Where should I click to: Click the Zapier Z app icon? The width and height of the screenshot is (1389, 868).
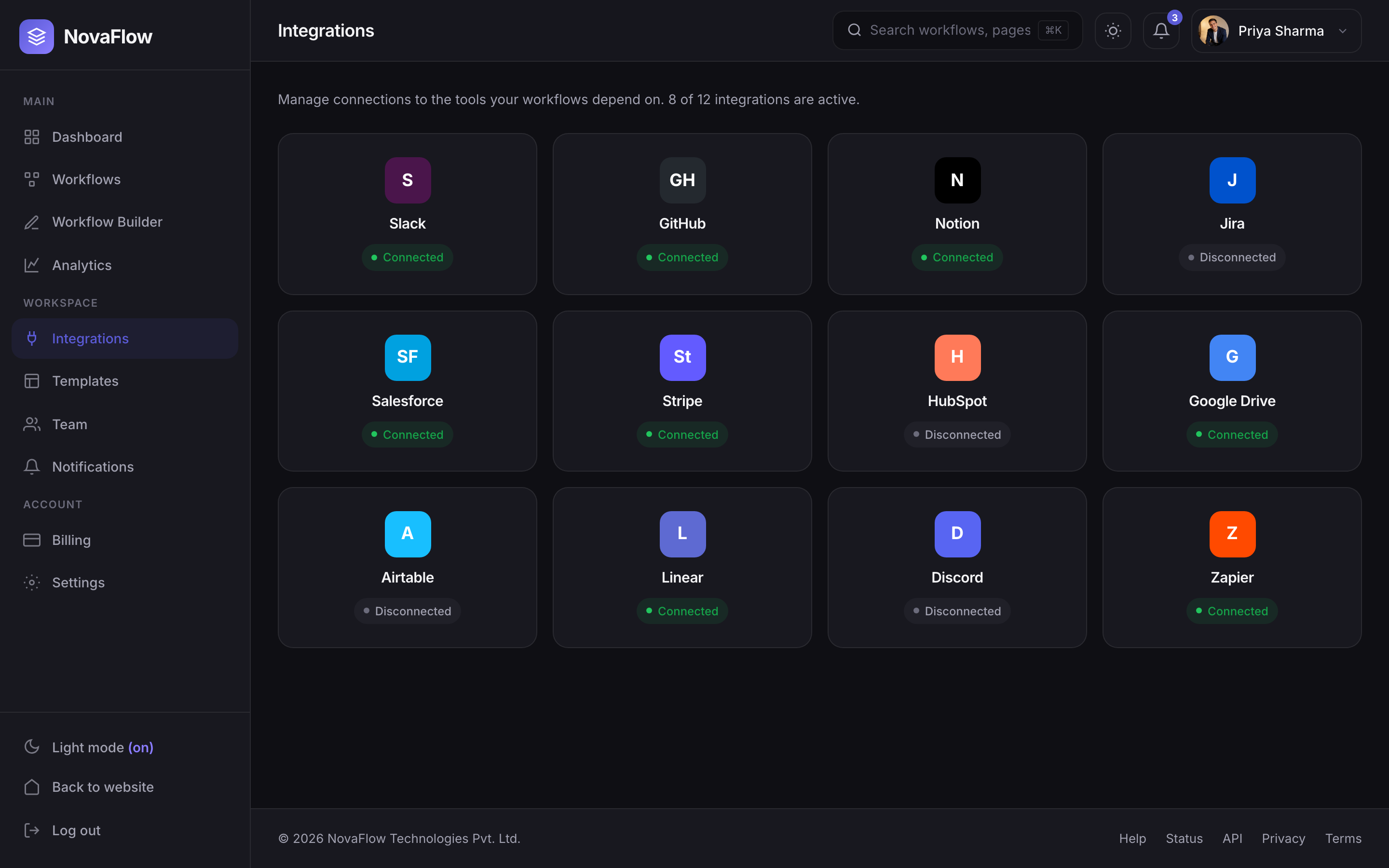pyautogui.click(x=1232, y=534)
